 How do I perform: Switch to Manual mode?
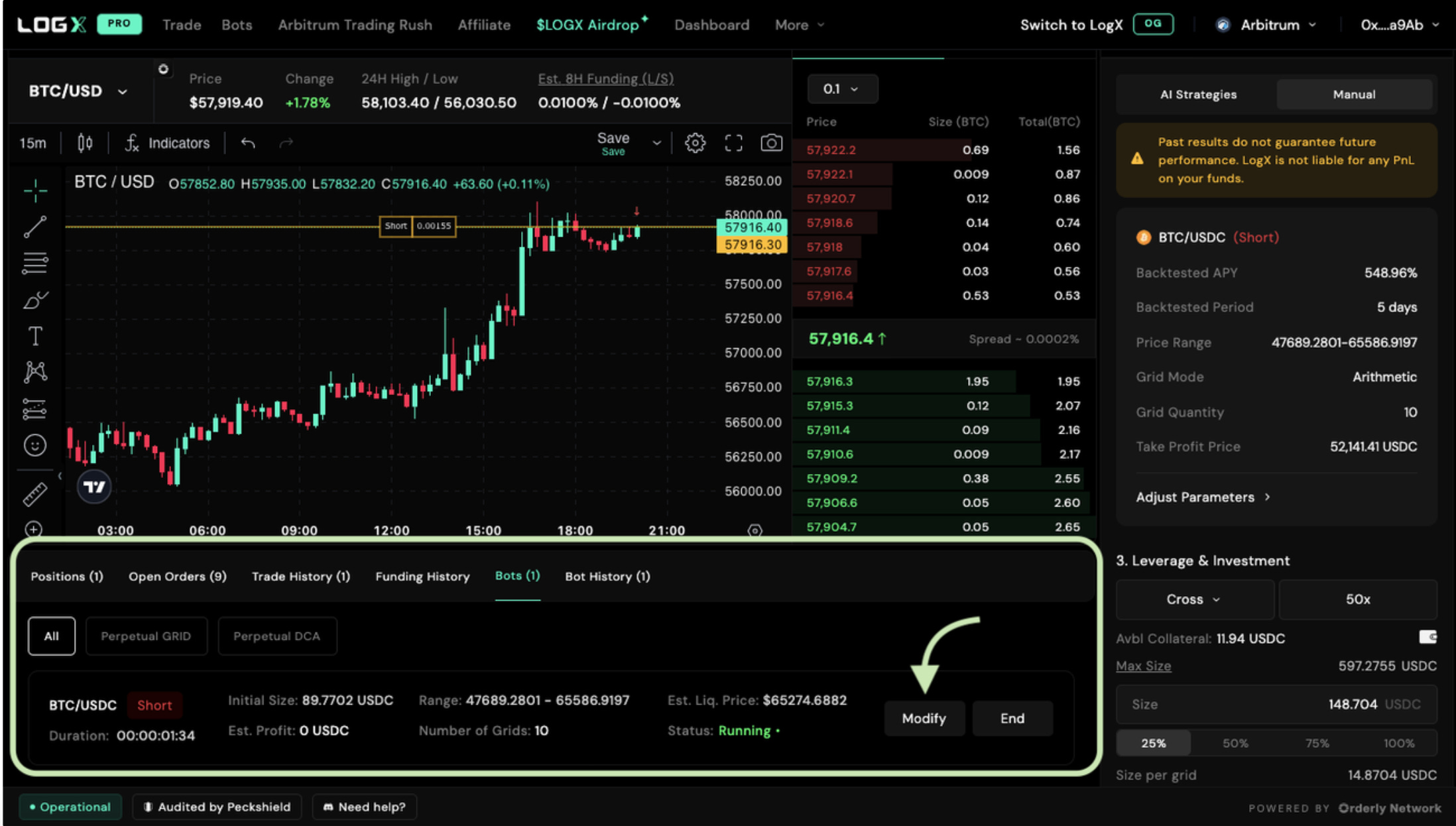(x=1354, y=94)
